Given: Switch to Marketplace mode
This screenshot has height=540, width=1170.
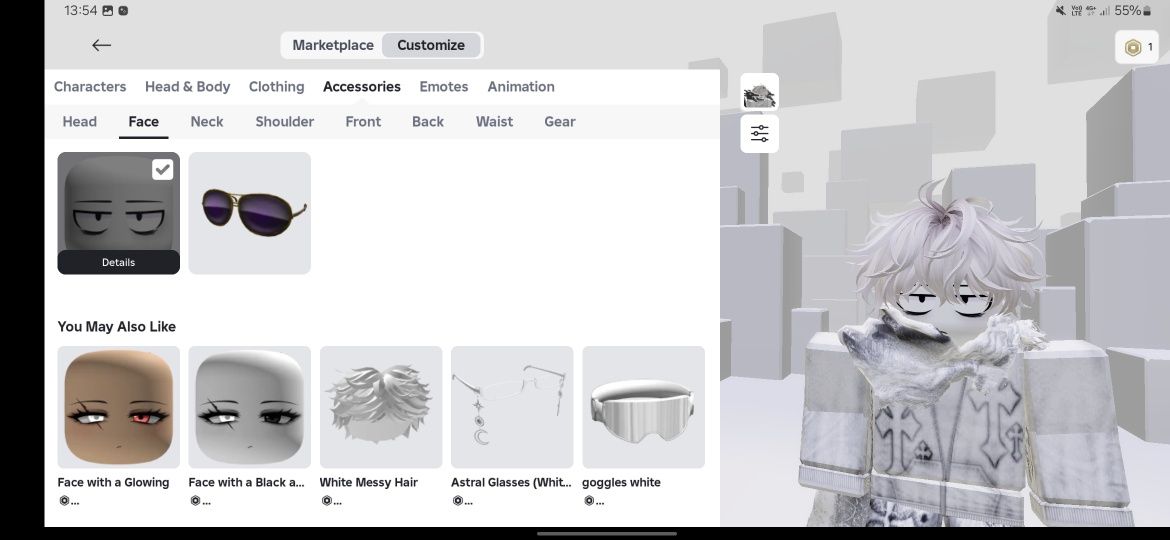Looking at the screenshot, I should 333,45.
